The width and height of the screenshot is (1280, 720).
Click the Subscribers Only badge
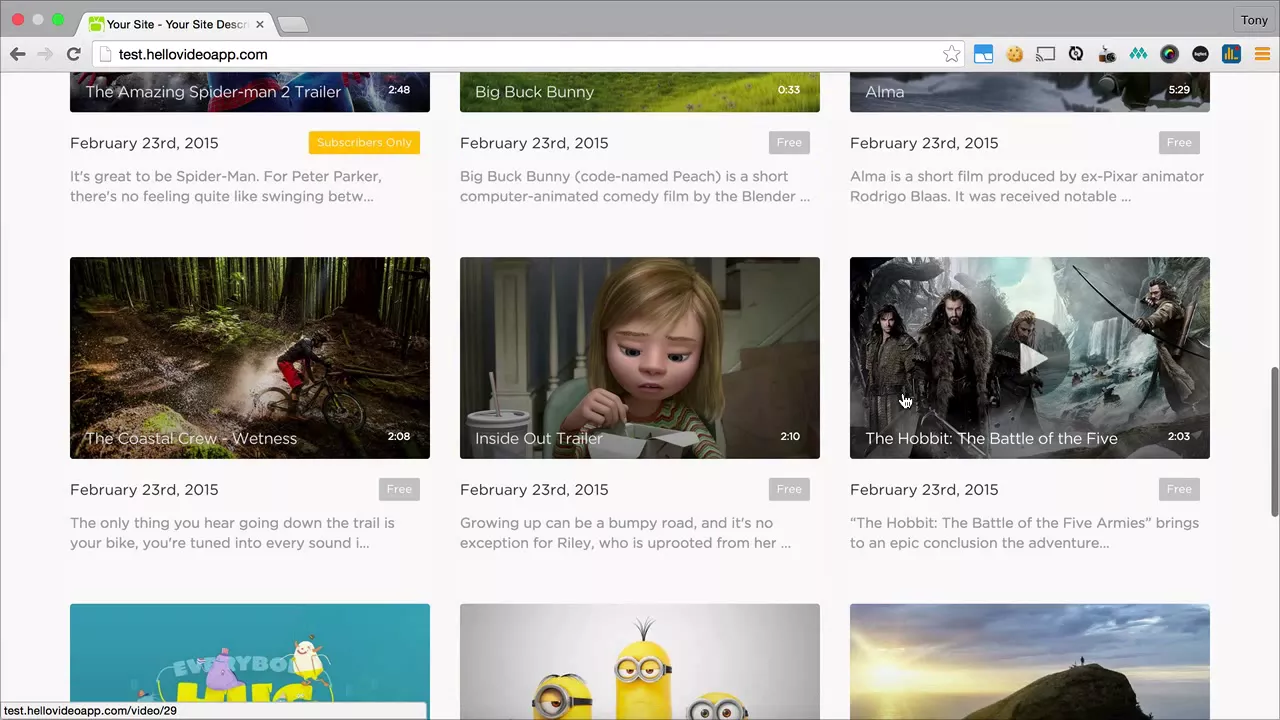pos(364,142)
